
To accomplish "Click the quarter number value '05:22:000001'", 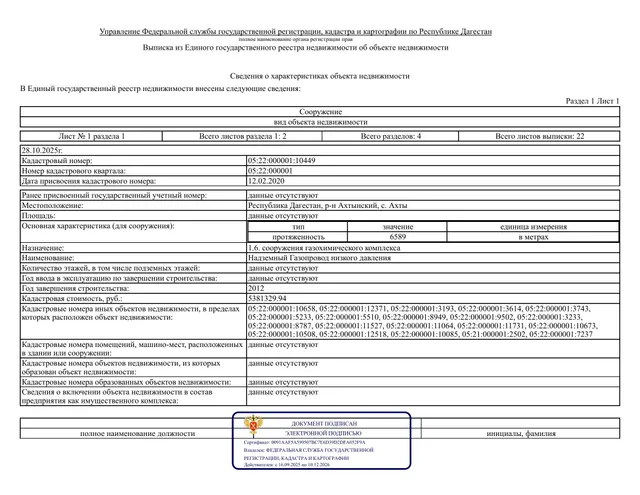I will [270, 171].
